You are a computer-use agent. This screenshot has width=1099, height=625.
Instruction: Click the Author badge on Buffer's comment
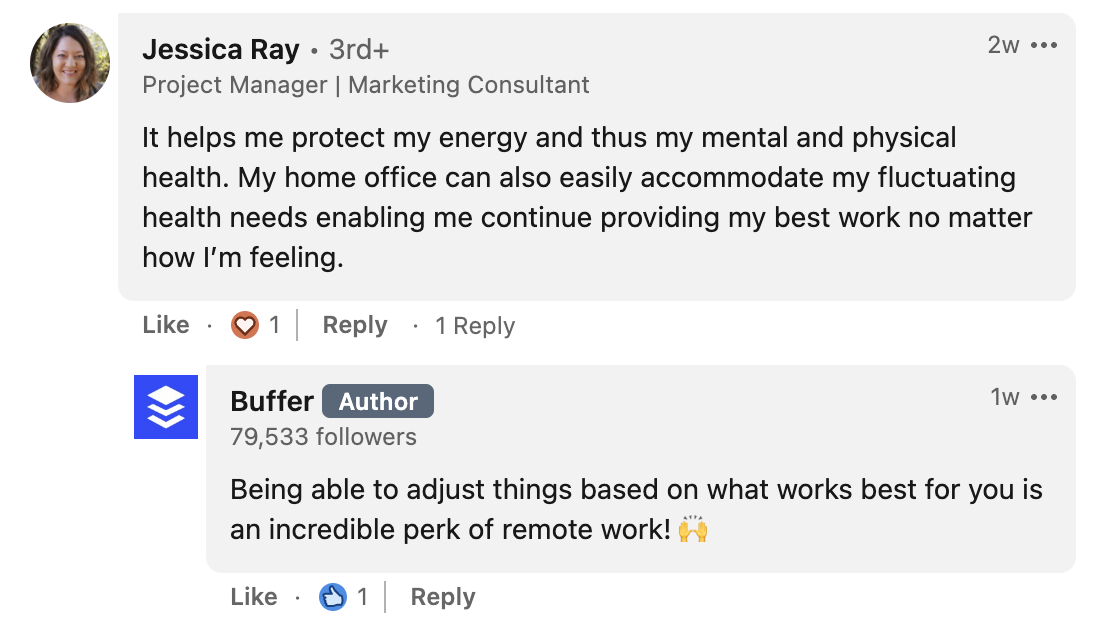click(377, 401)
